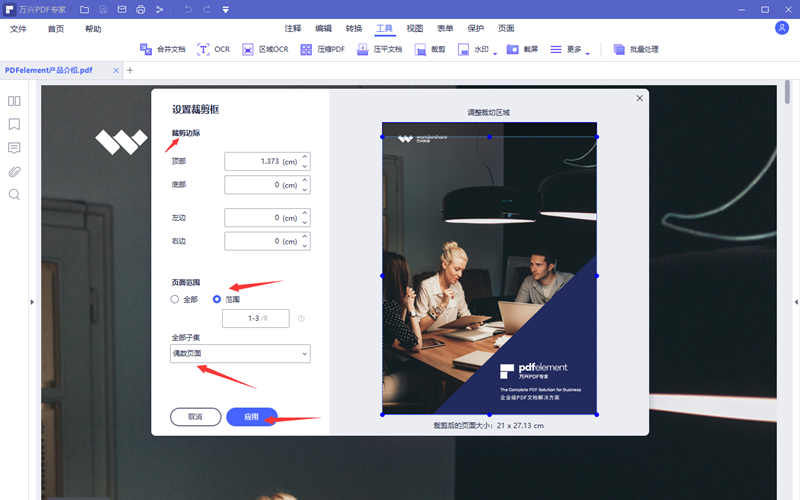
Task: Click the share icon in title bar
Action: [x=160, y=9]
